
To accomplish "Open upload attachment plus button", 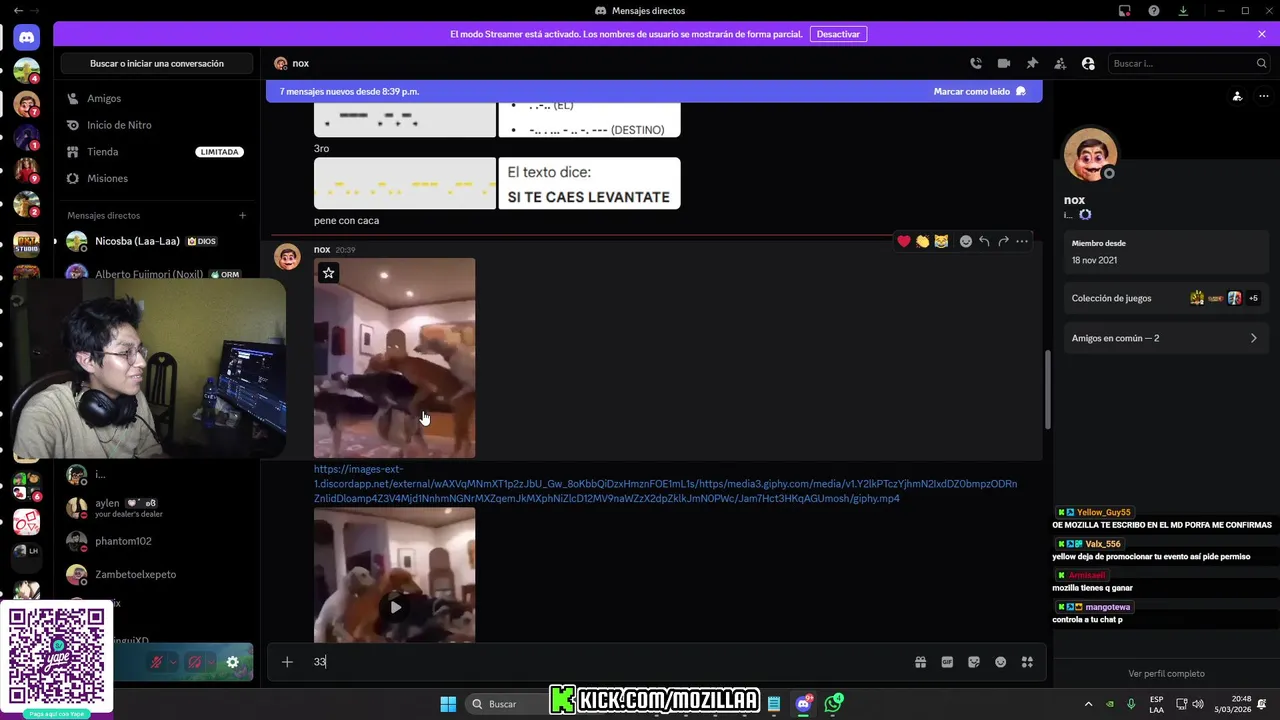I will 287,662.
